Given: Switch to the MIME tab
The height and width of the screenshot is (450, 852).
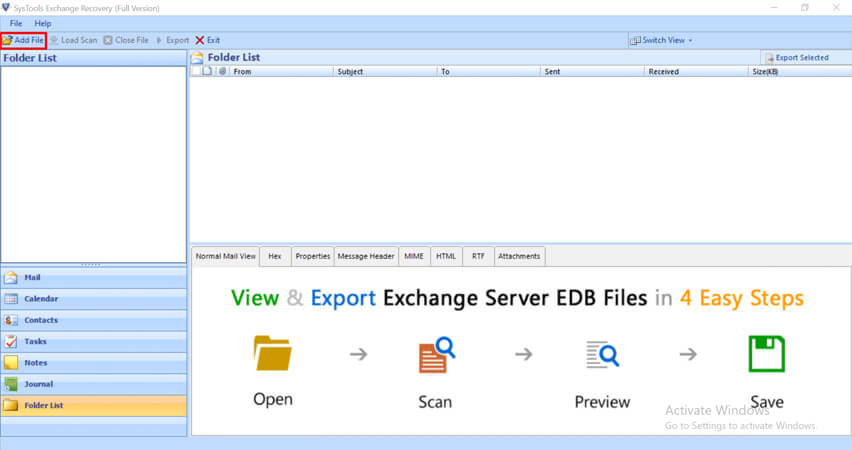Looking at the screenshot, I should [414, 256].
